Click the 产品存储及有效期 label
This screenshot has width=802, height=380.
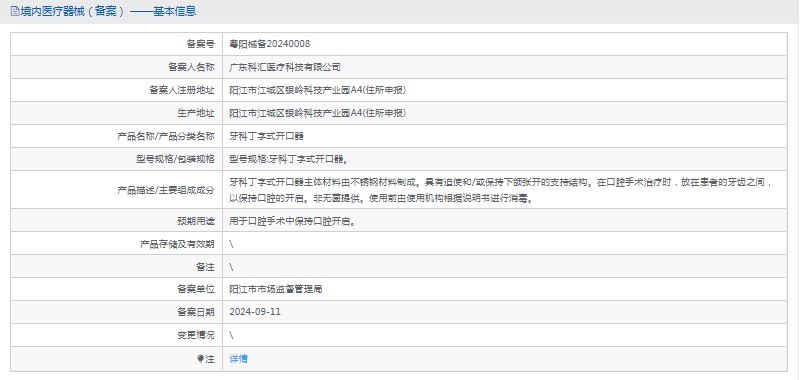pos(177,244)
